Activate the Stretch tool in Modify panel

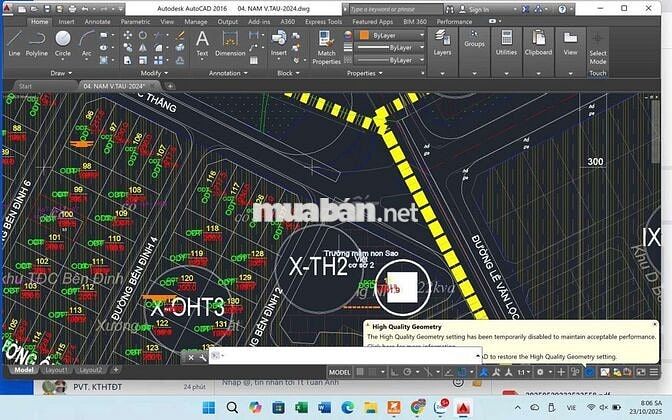click(x=128, y=60)
